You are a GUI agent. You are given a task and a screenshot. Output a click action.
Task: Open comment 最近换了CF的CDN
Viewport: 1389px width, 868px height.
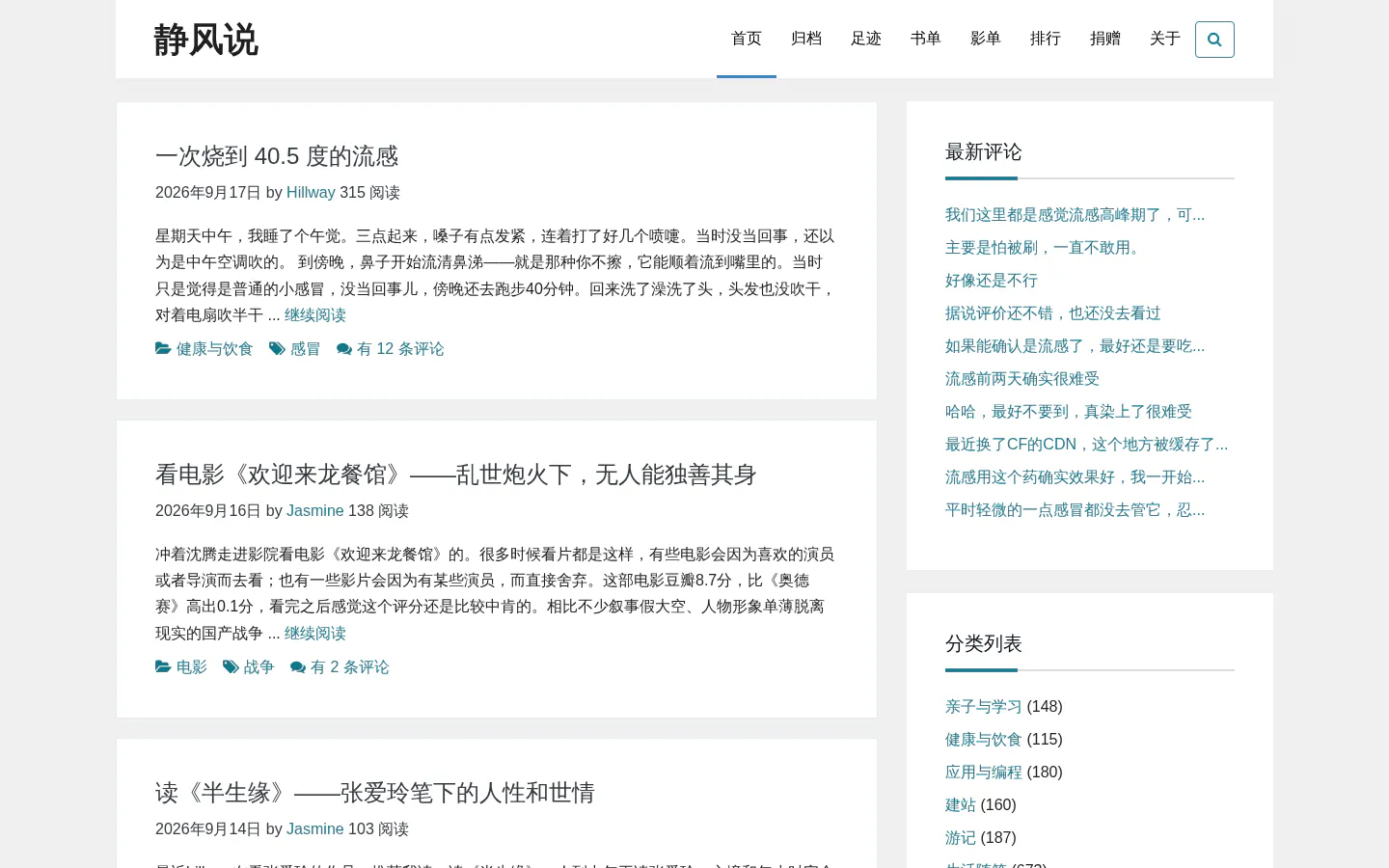(1086, 445)
